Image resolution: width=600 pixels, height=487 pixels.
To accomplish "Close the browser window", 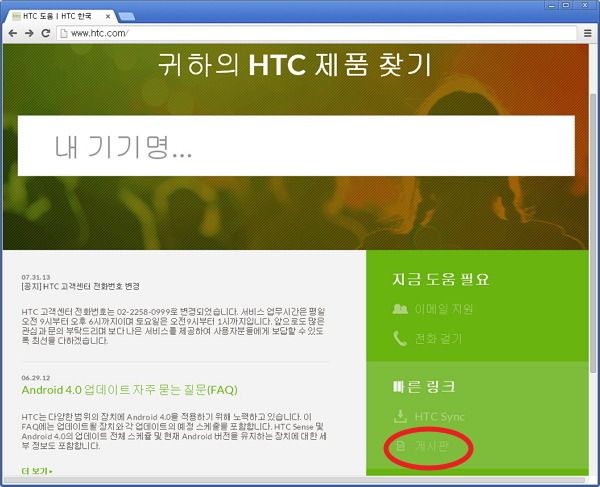I will point(585,5).
